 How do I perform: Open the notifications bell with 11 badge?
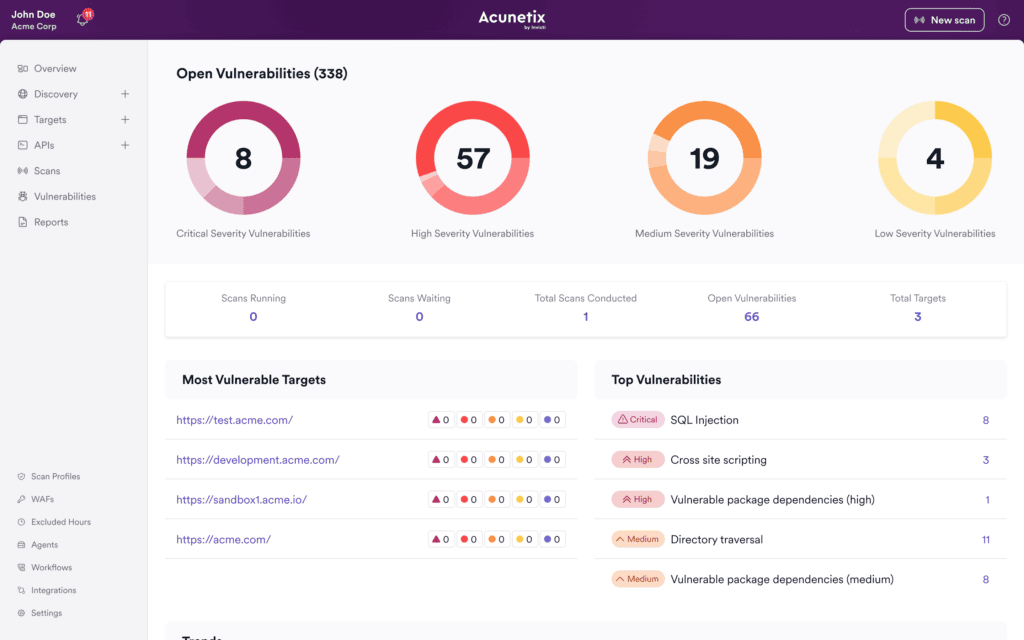pyautogui.click(x=84, y=18)
